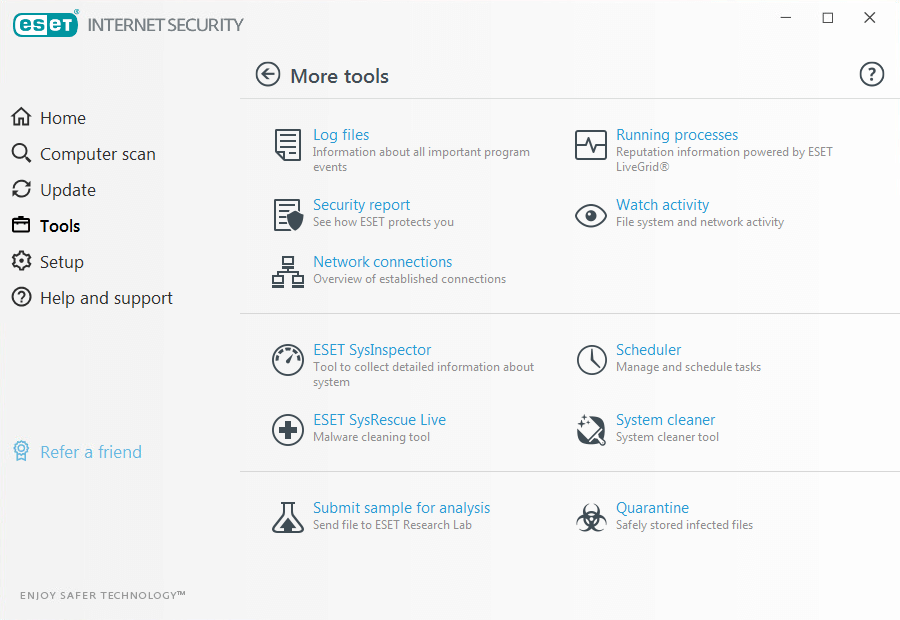Image resolution: width=900 pixels, height=620 pixels.
Task: Click the Log files document icon
Action: [x=288, y=145]
